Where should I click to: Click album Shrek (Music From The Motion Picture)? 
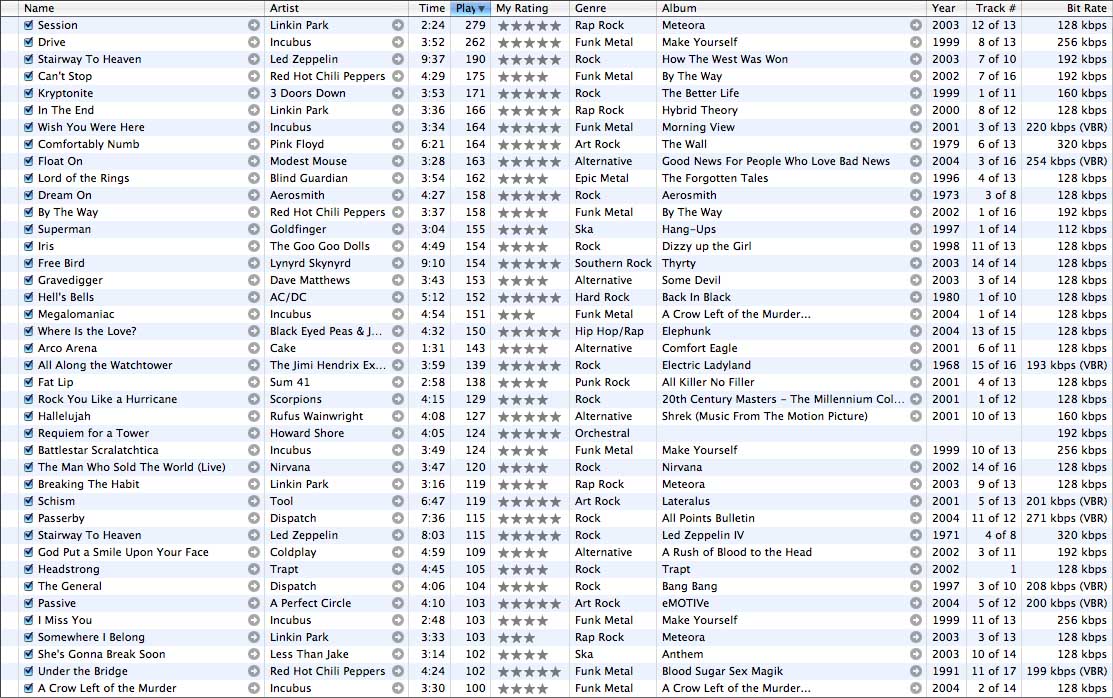[764, 416]
